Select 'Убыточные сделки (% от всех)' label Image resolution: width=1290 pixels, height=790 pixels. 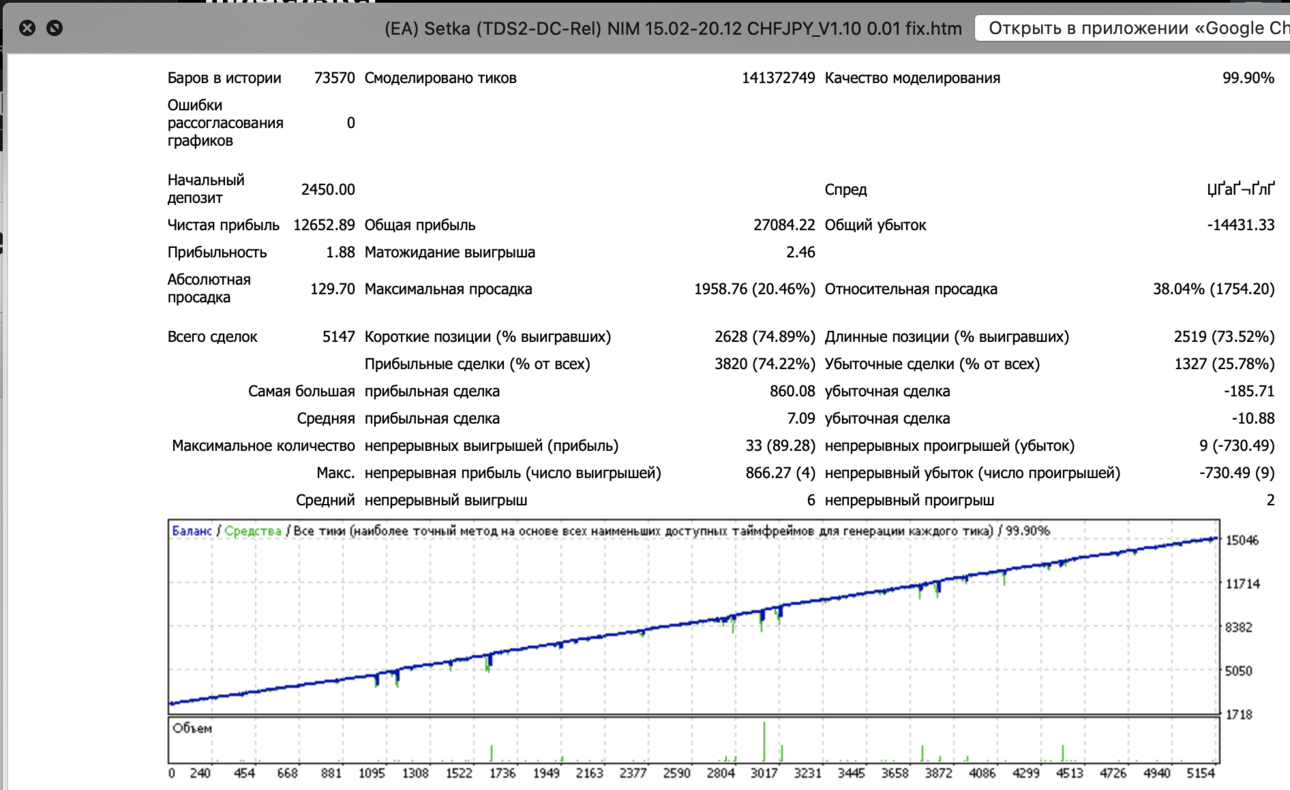932,364
